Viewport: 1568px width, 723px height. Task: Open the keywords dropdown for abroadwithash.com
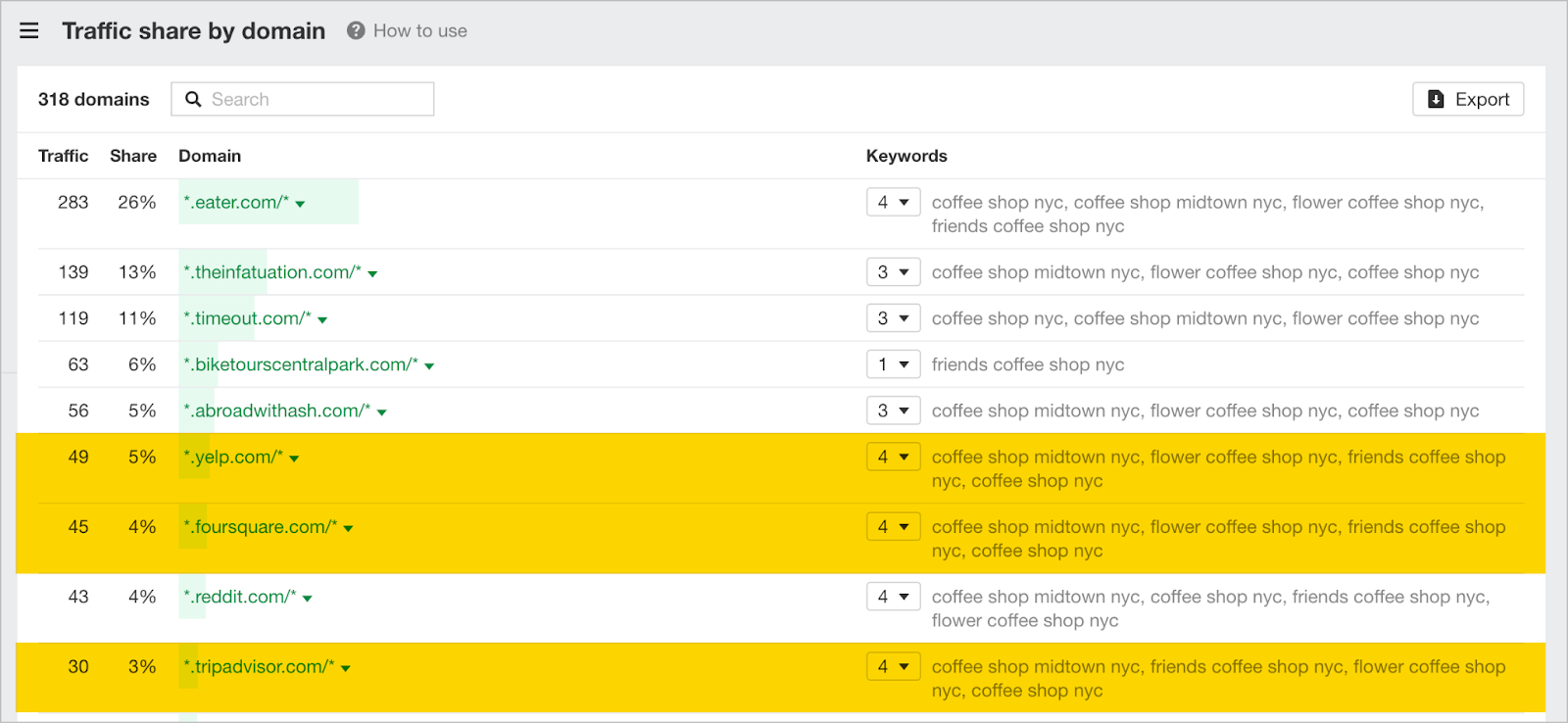click(x=893, y=410)
